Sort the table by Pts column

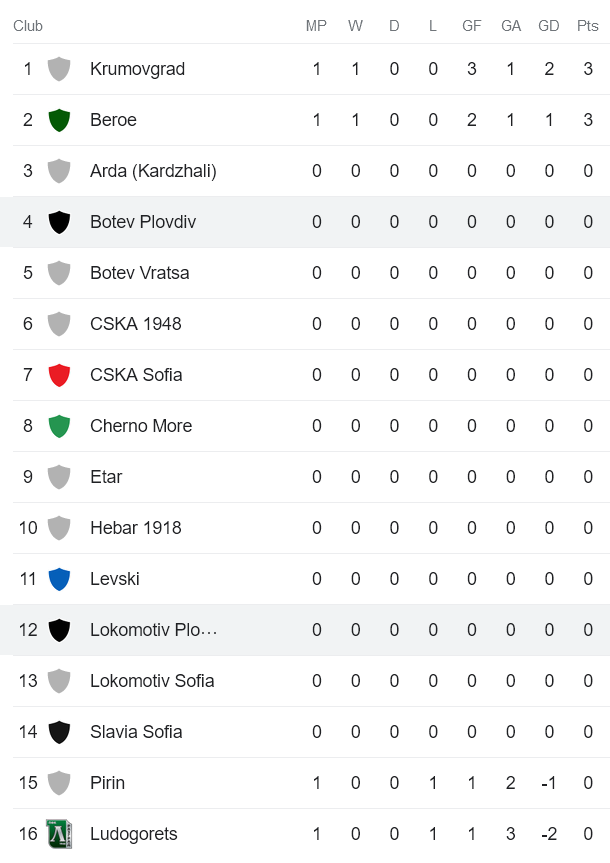(588, 26)
